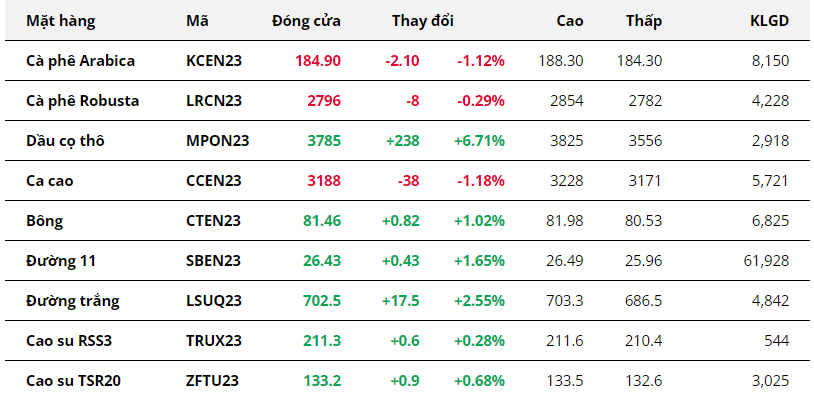Select the Cà phê Arabica row name
This screenshot has width=814, height=398.
tap(80, 61)
